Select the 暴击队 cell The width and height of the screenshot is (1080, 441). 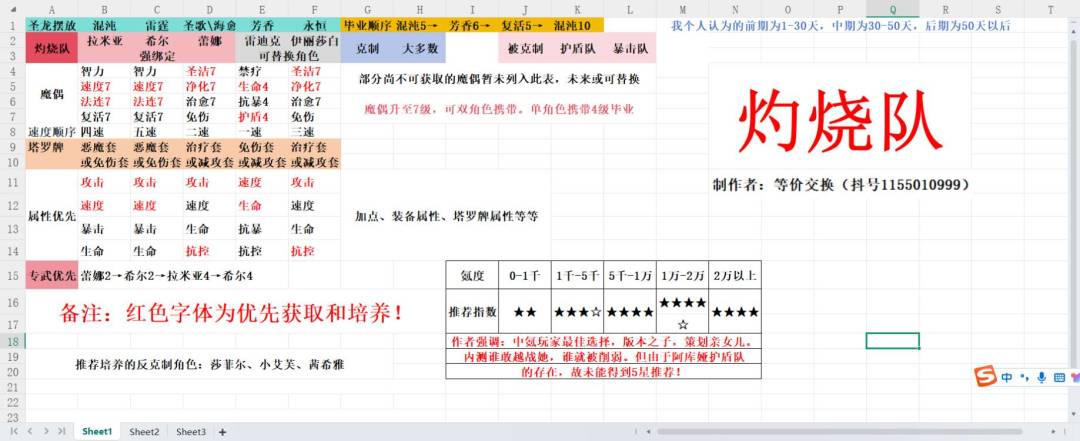click(x=630, y=48)
